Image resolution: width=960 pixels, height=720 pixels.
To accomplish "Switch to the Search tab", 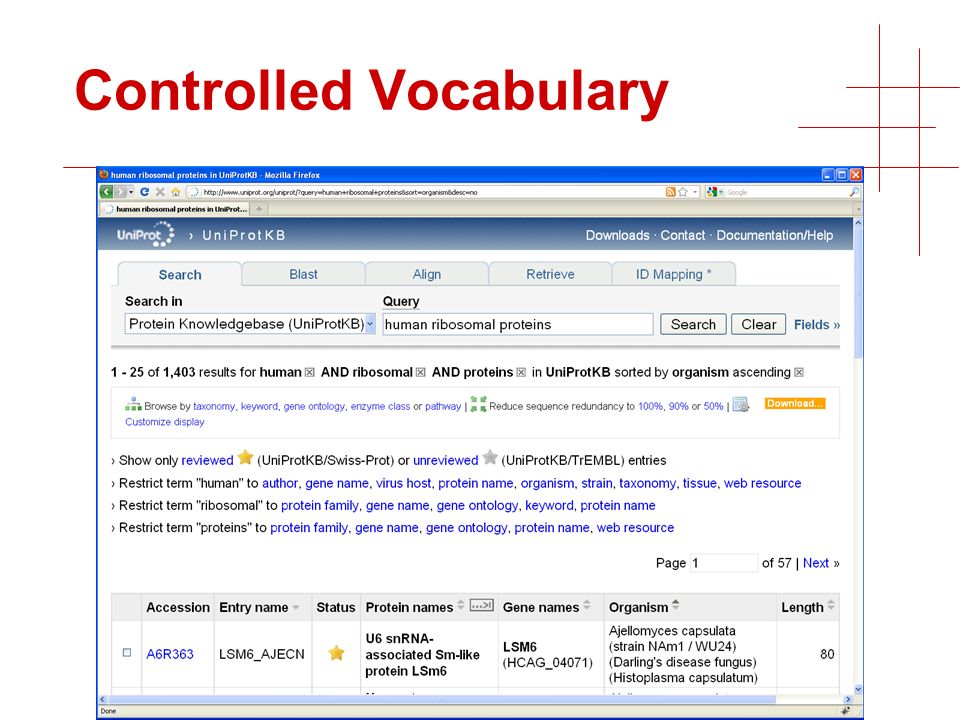I will click(180, 275).
